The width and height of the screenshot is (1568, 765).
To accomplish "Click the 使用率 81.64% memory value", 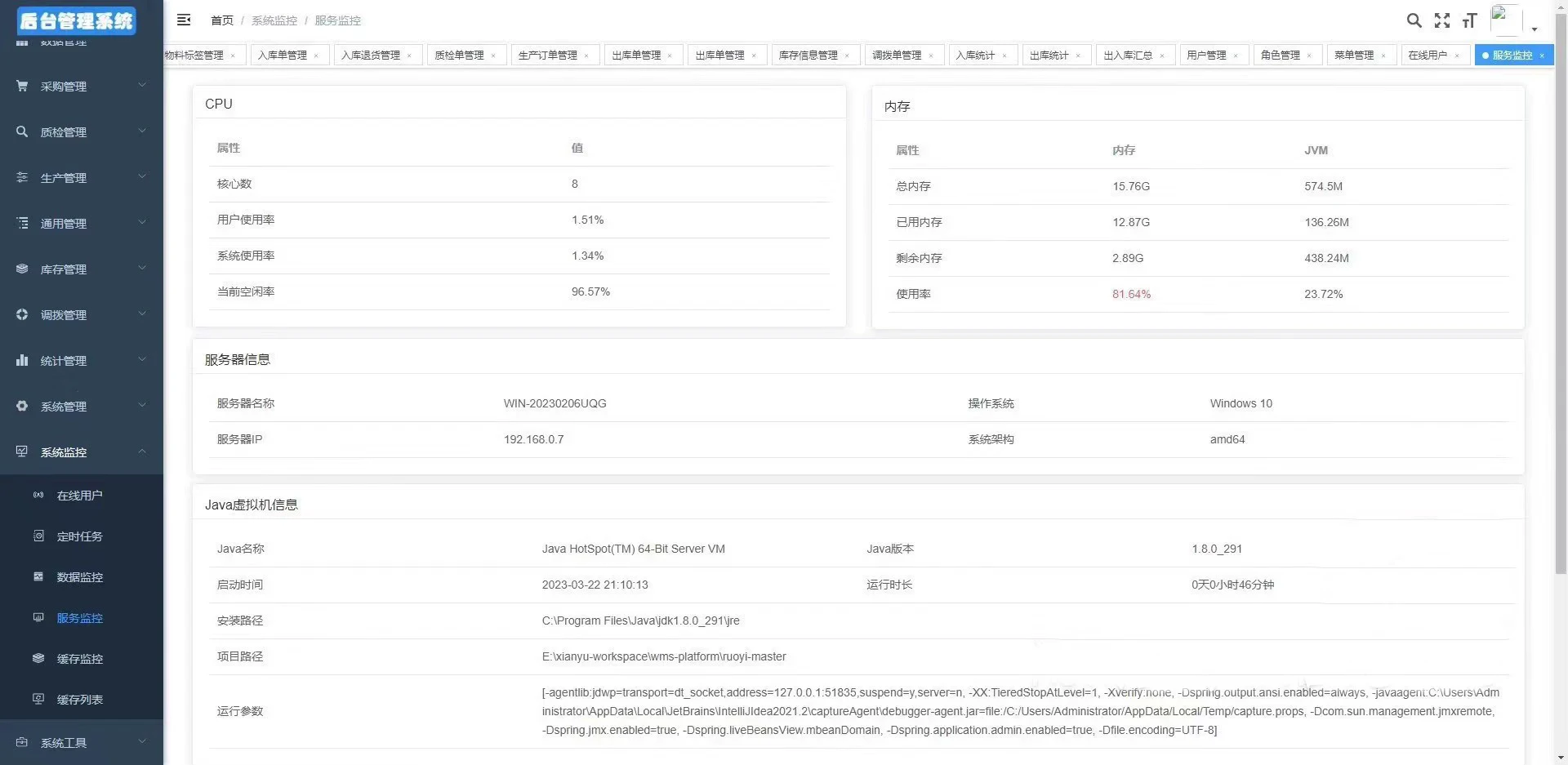I will (1131, 294).
